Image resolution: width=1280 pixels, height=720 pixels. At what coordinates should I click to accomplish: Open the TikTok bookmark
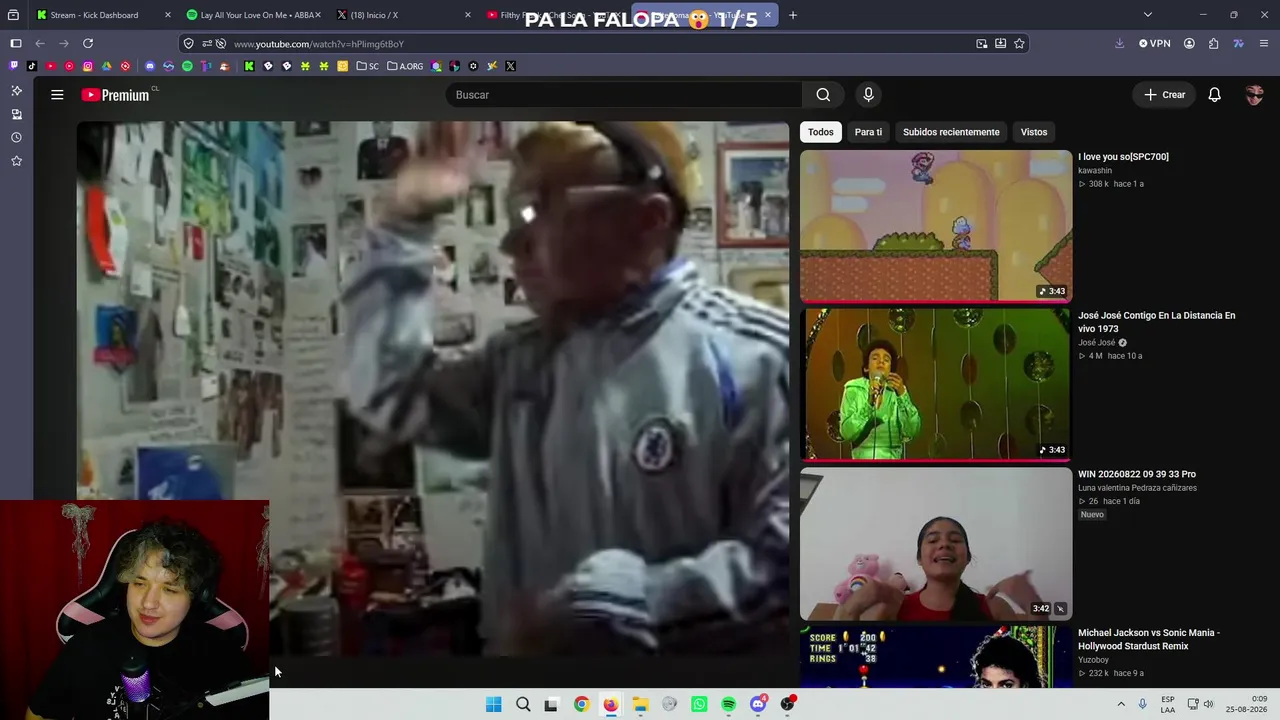point(32,66)
